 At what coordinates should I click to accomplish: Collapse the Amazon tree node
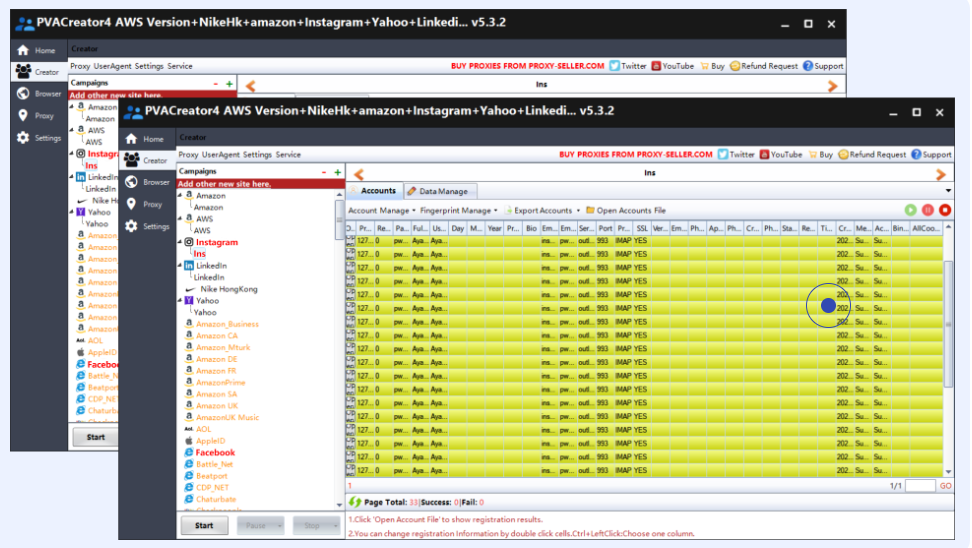[180, 195]
